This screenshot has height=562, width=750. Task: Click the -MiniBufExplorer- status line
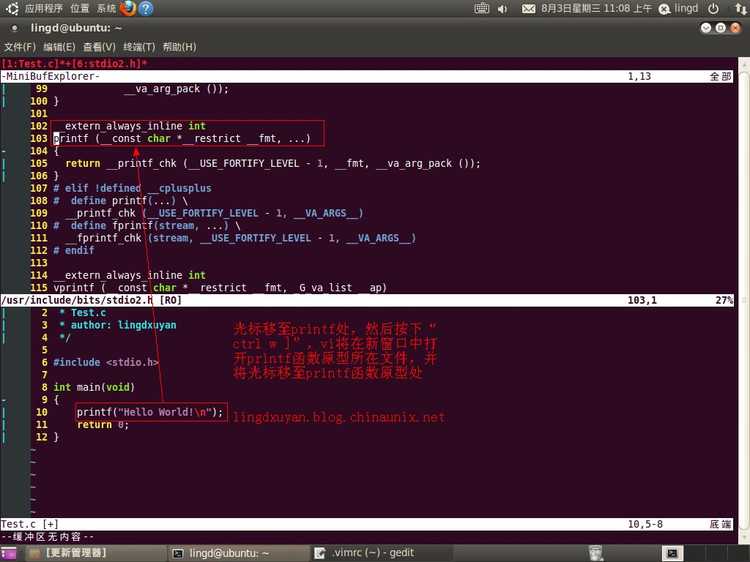[367, 77]
